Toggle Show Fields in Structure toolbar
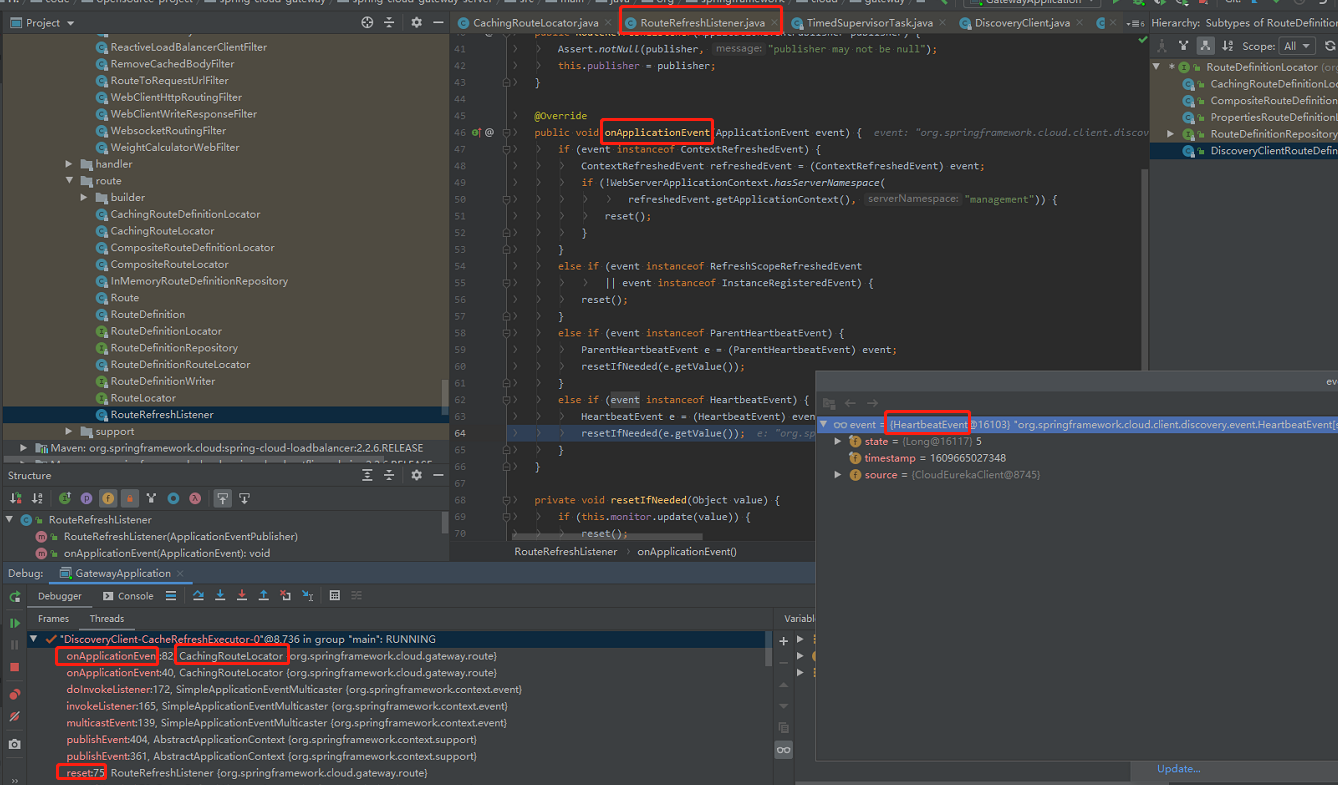Image resolution: width=1338 pixels, height=785 pixels. click(107, 498)
